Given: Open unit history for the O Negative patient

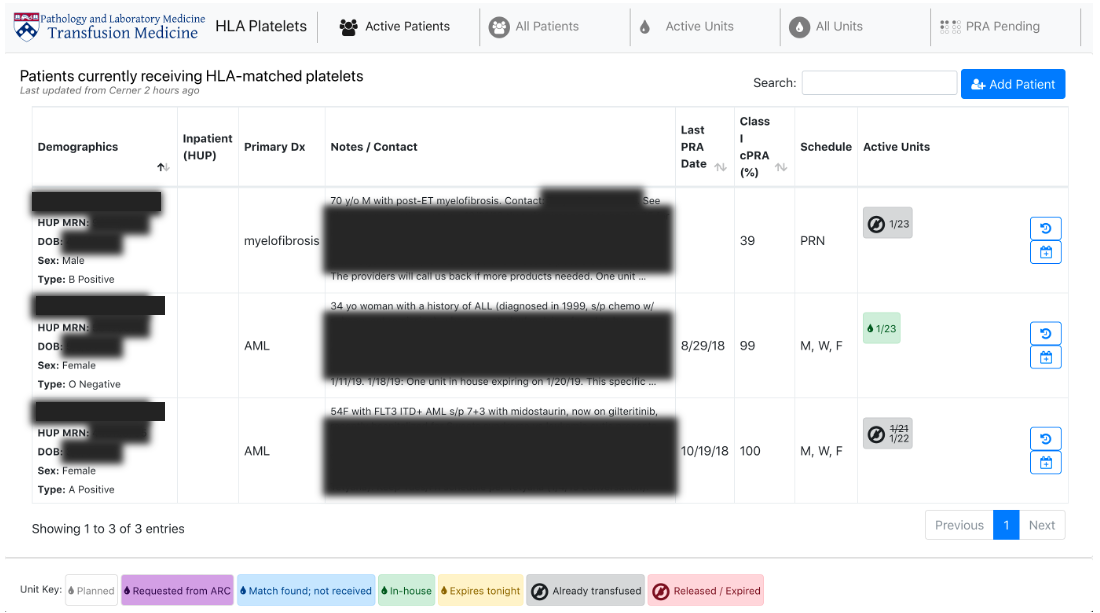Looking at the screenshot, I should pyautogui.click(x=1045, y=333).
